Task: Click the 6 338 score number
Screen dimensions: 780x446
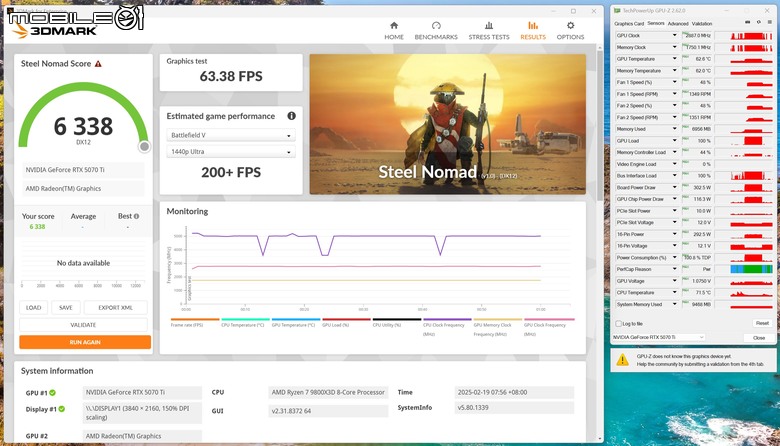Action: pyautogui.click(x=84, y=126)
